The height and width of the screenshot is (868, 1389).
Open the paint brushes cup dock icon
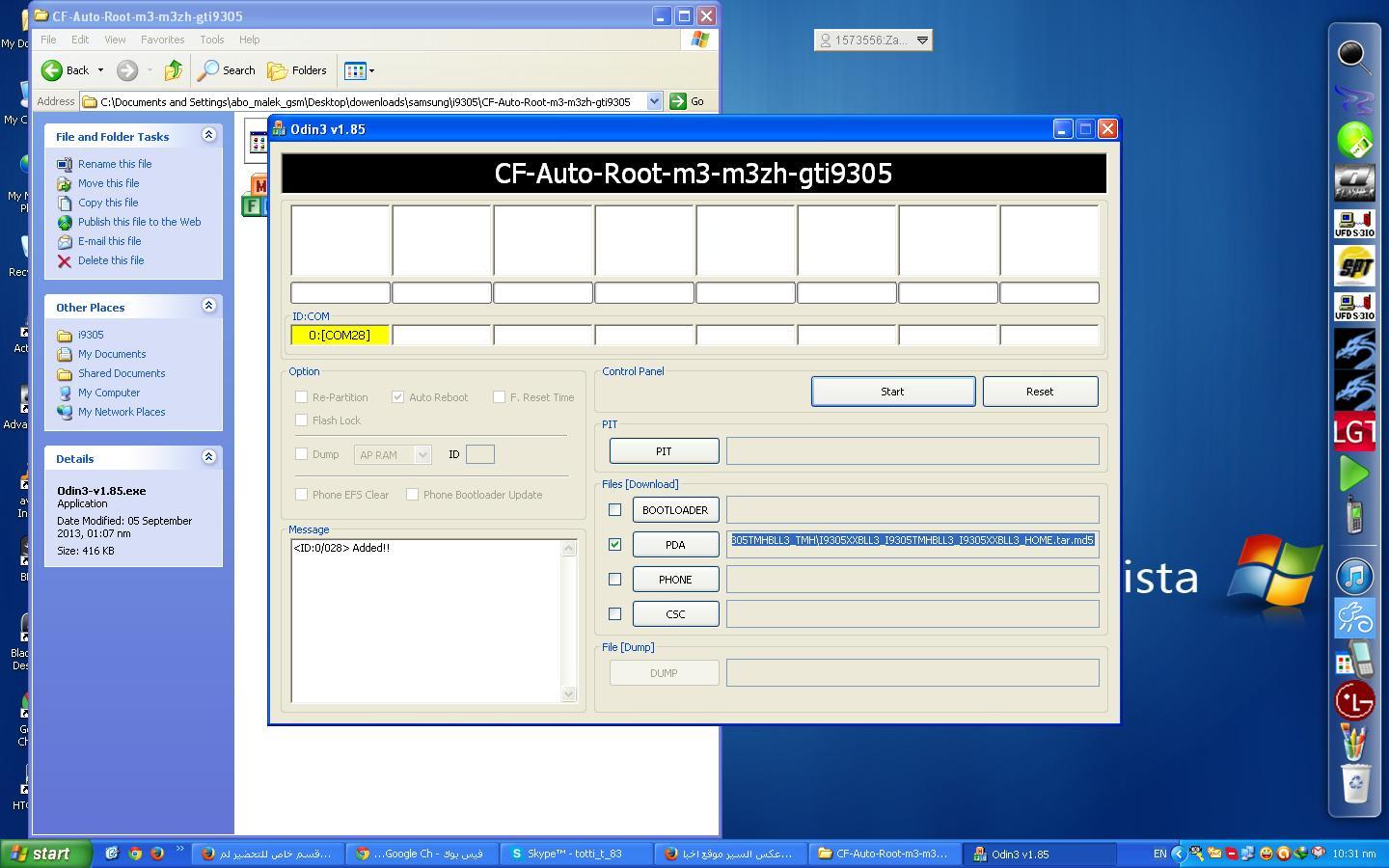click(1354, 743)
